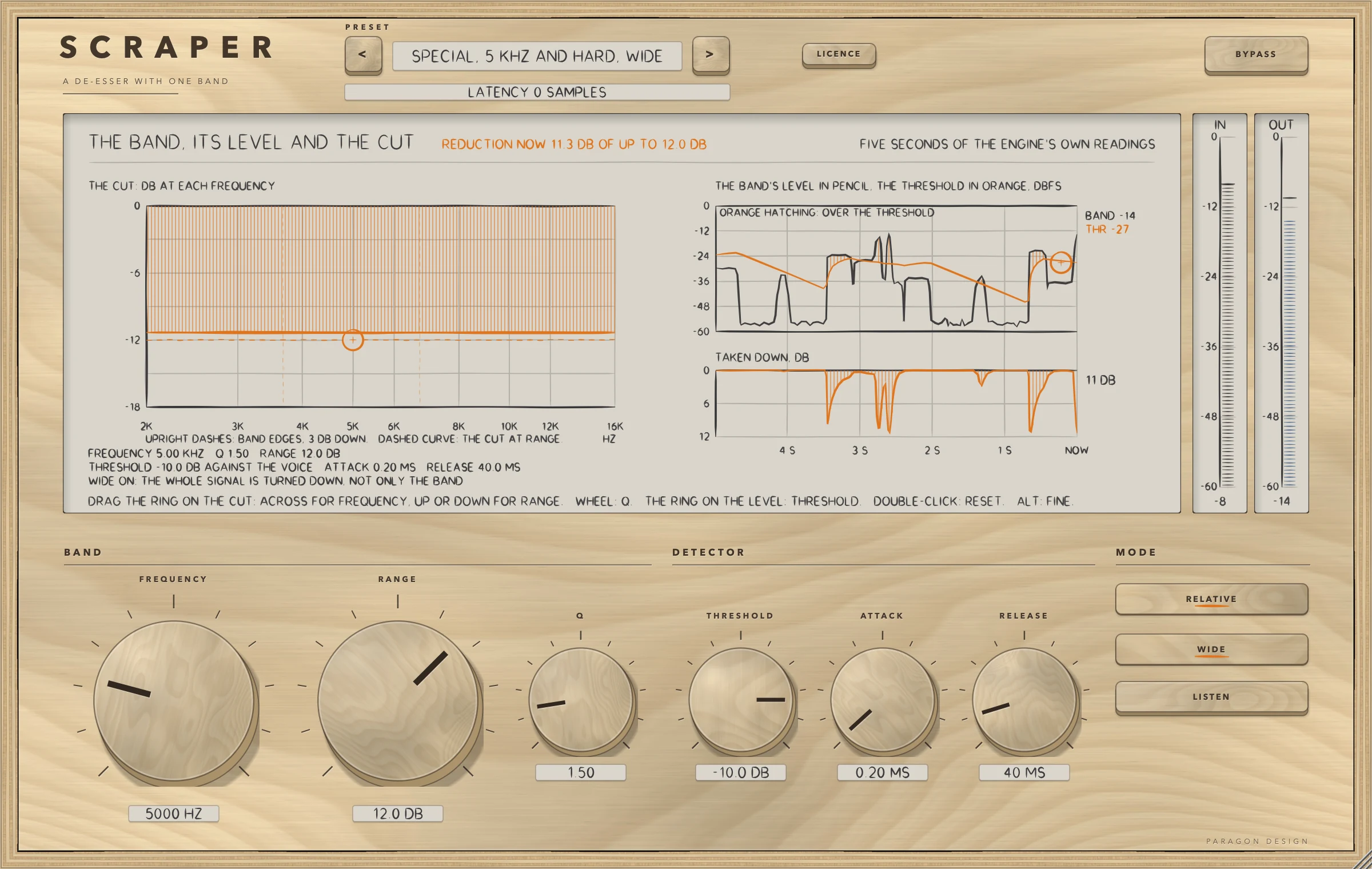
Task: Click the 5000 HZ frequency value field
Action: 174,814
